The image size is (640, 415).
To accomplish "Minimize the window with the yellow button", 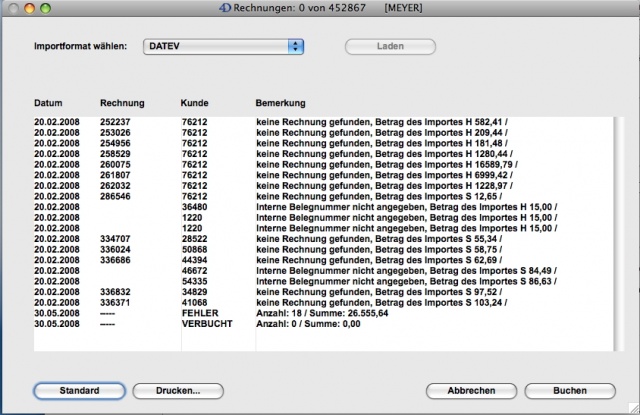I will pyautogui.click(x=31, y=8).
